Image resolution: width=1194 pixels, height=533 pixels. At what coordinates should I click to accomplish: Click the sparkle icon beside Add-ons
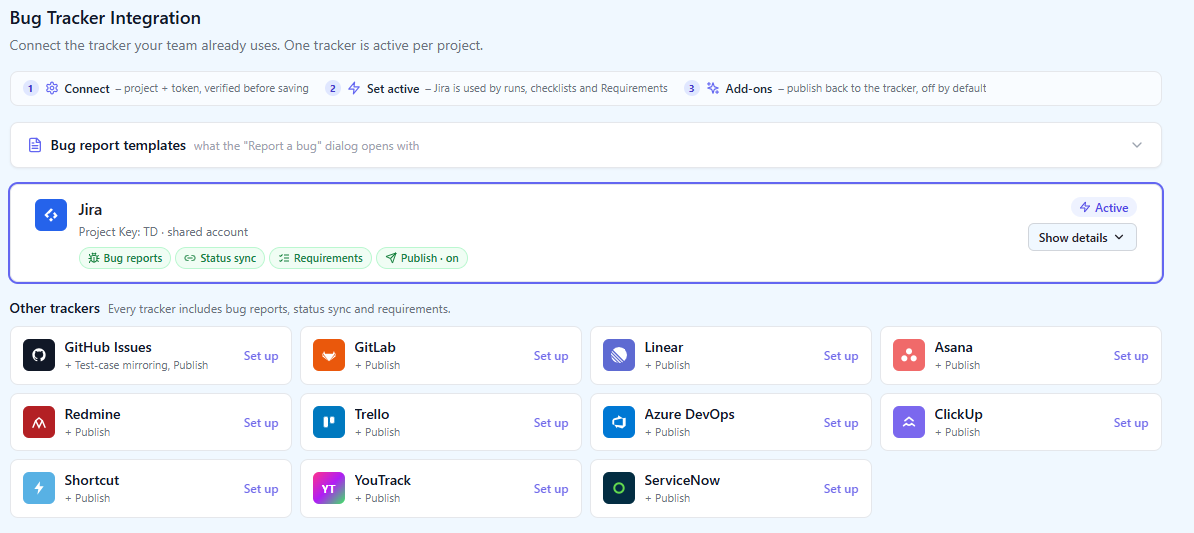pos(713,88)
